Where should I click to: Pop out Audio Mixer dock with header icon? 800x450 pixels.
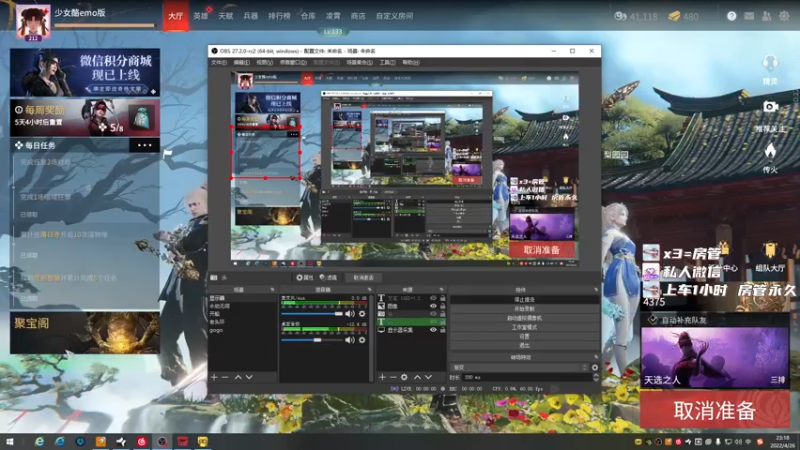369,290
